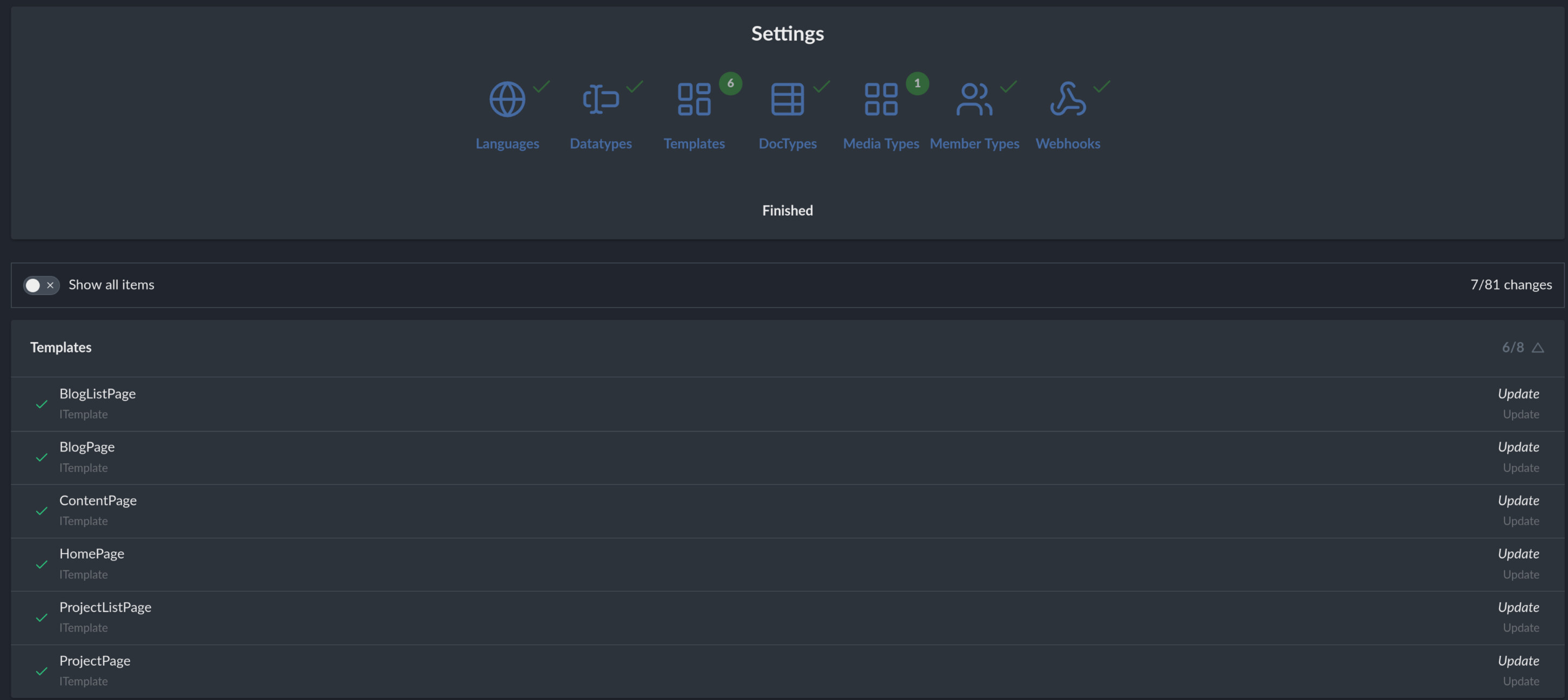The height and width of the screenshot is (700, 1568).
Task: Toggle the Show all items switch
Action: pyautogui.click(x=41, y=285)
